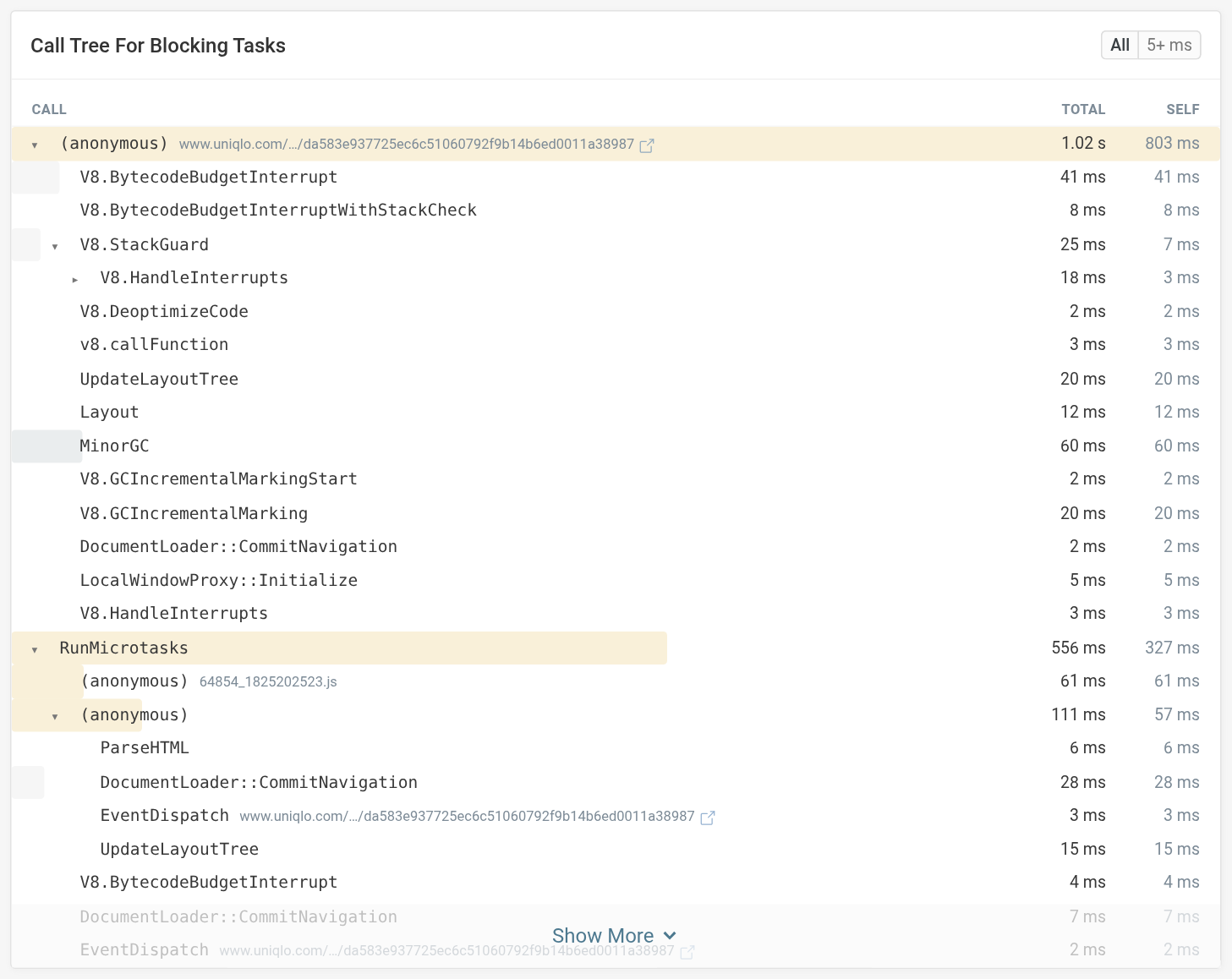This screenshot has height=979, width=1232.
Task: Select the V8.GCIncrementalMarking 20 ms row
Action: 616,513
